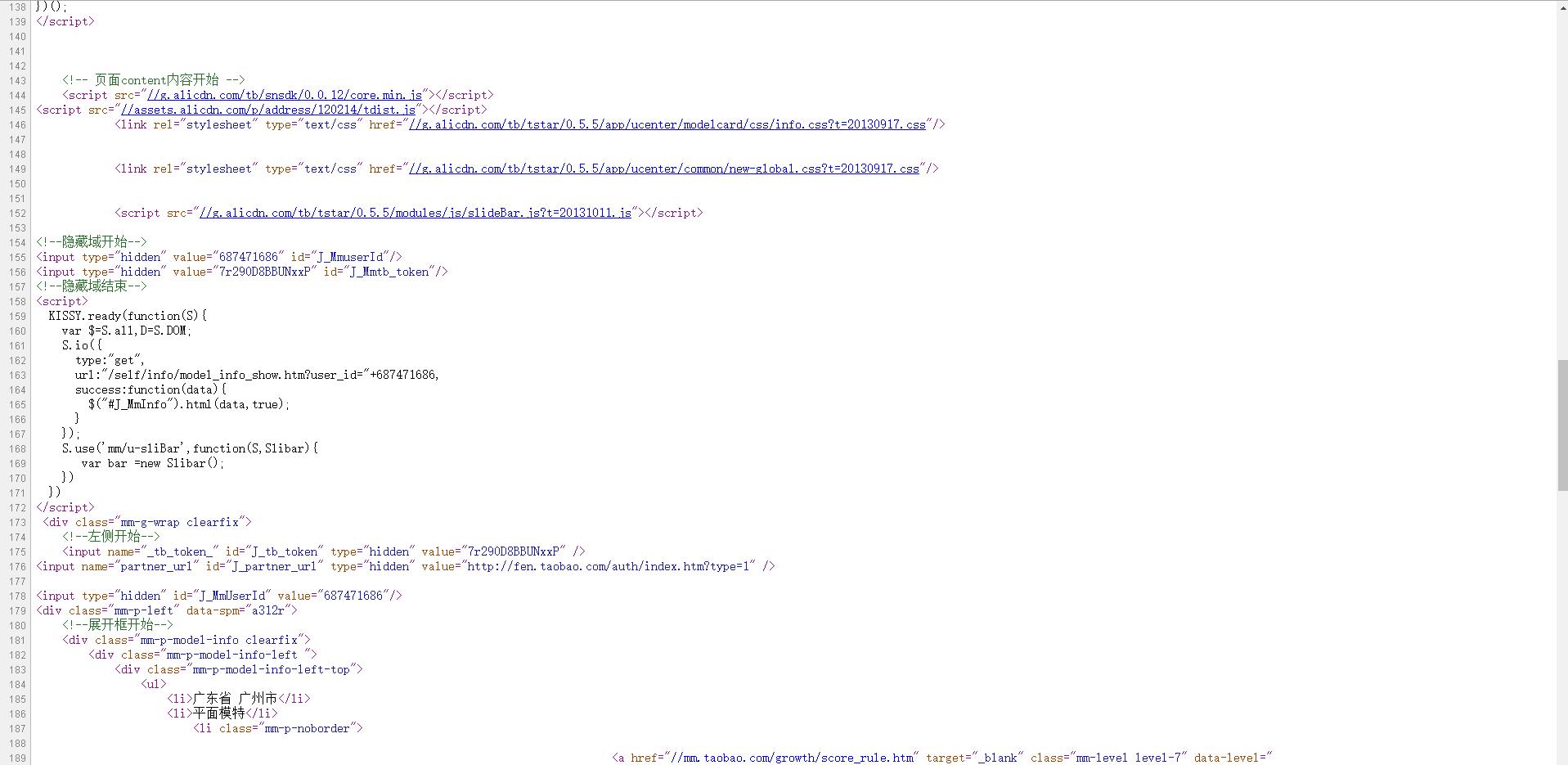Click the id "J_Mmtb_token" text

(x=389, y=272)
